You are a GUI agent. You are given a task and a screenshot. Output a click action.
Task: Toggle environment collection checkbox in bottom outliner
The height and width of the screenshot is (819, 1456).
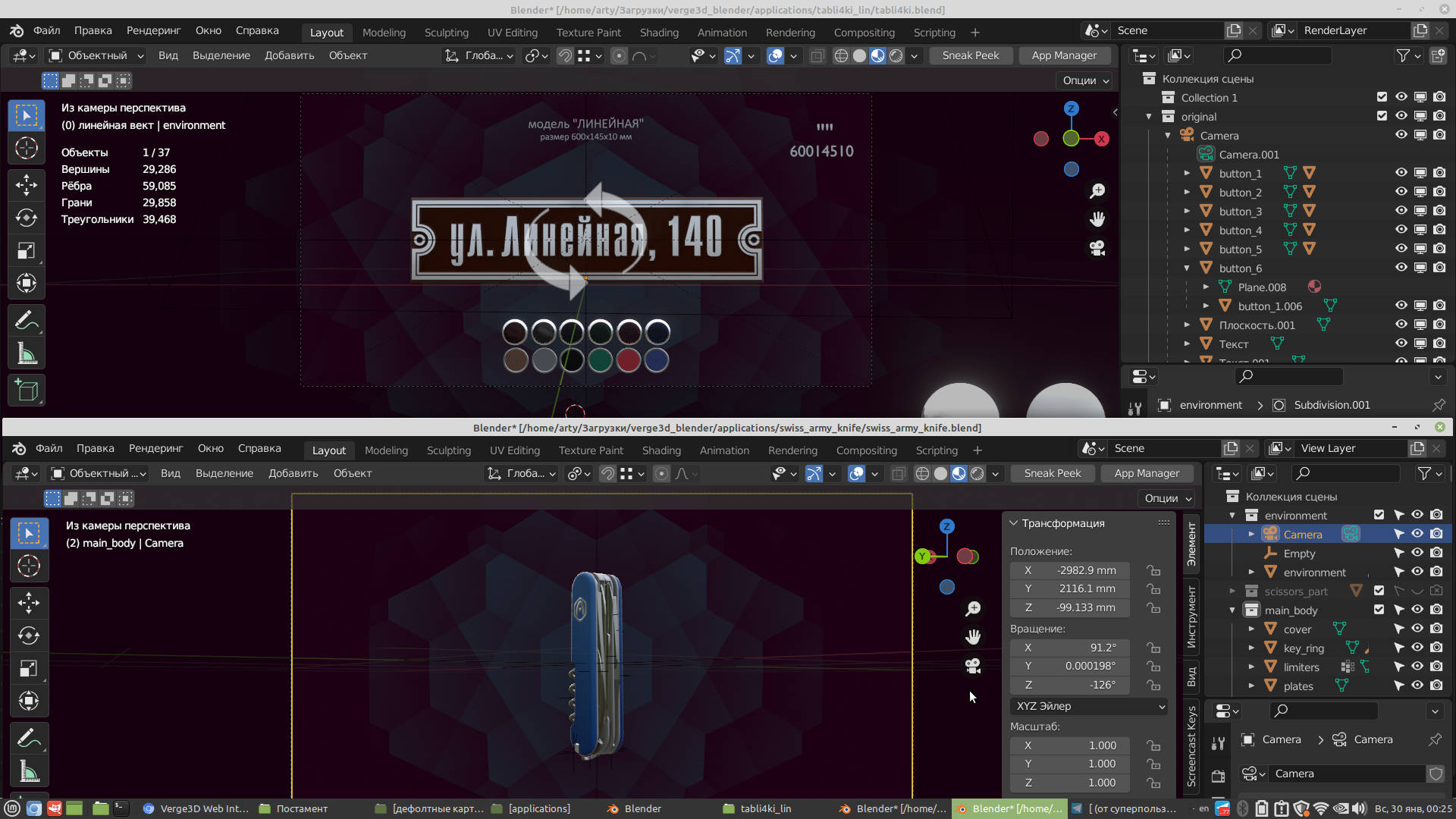click(1379, 515)
